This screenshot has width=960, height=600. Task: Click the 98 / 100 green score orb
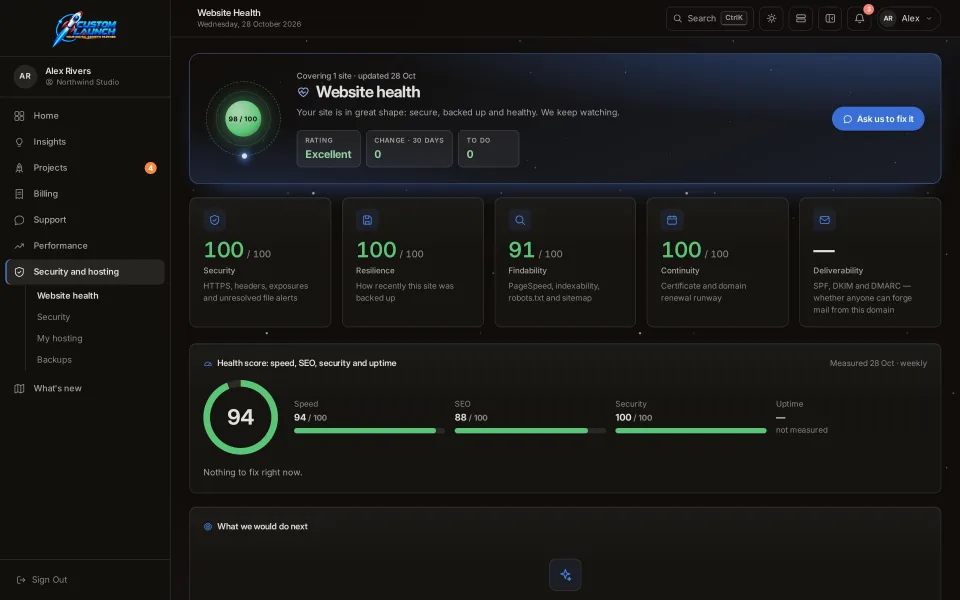click(243, 119)
